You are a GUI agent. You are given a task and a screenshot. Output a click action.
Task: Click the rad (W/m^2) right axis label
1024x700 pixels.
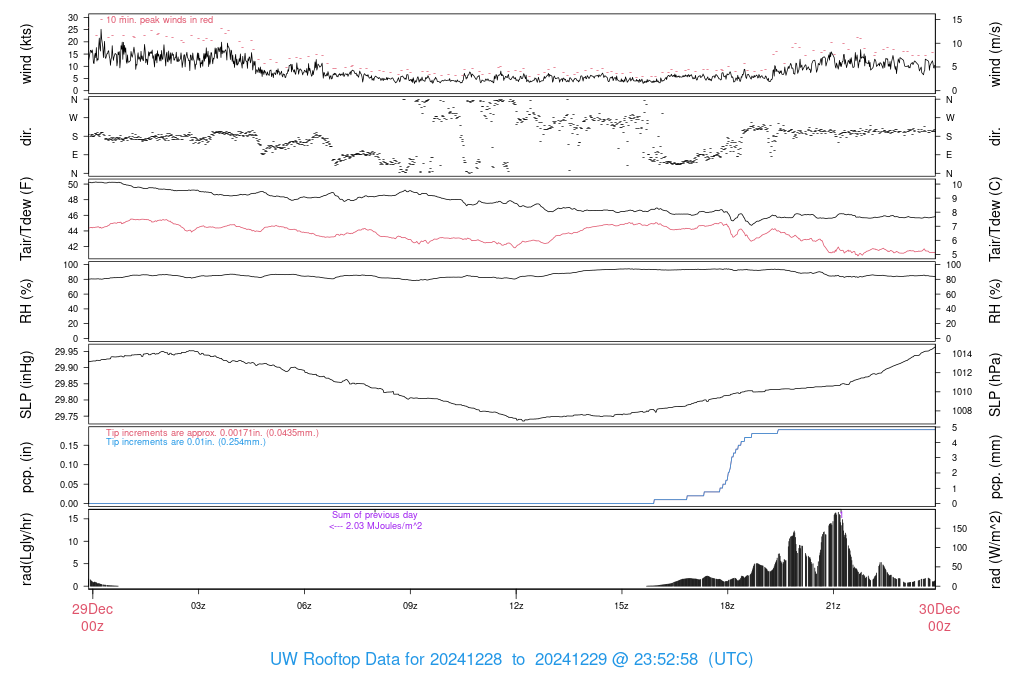(997, 547)
